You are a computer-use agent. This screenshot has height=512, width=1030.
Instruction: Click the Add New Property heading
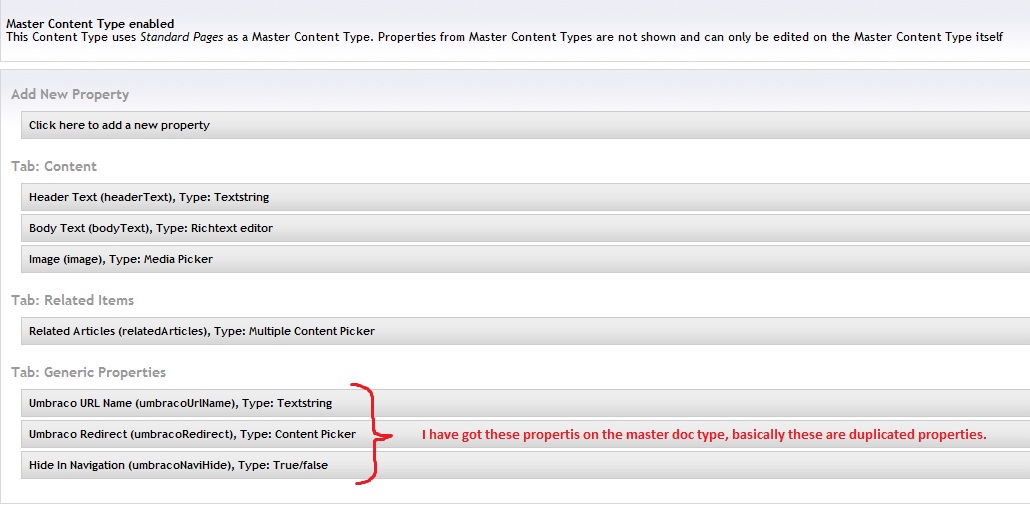coord(70,94)
